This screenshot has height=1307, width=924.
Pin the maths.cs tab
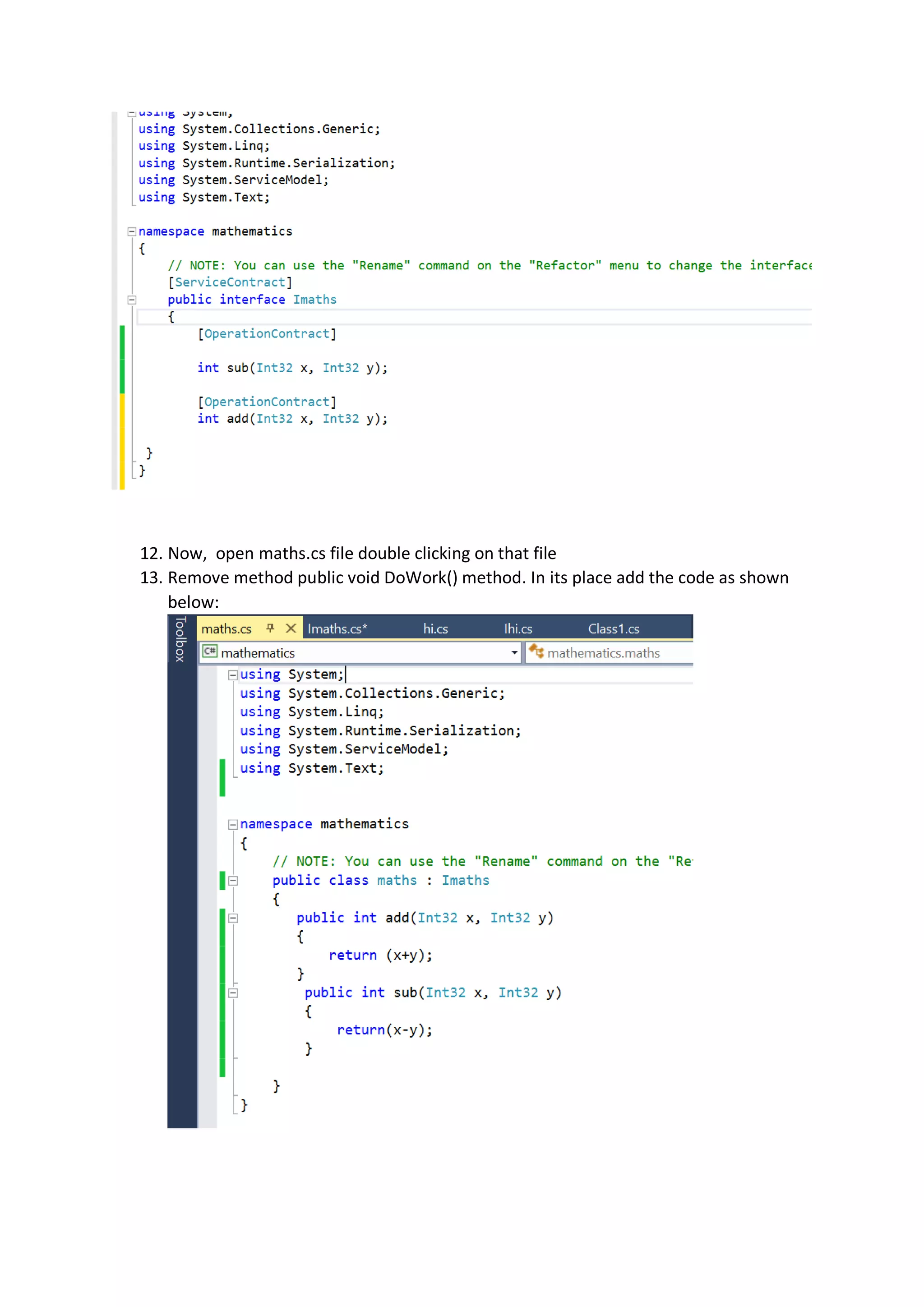270,628
